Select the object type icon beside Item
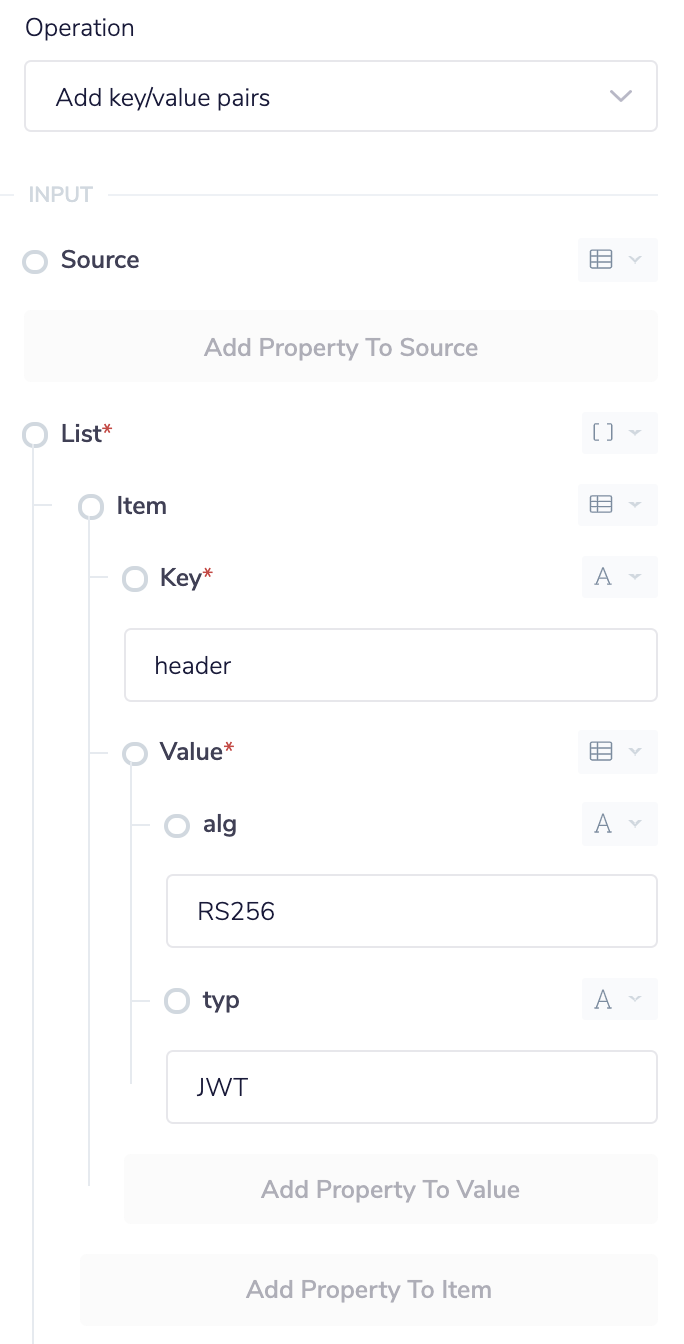Screen dimensions: 684x1344 [601, 505]
